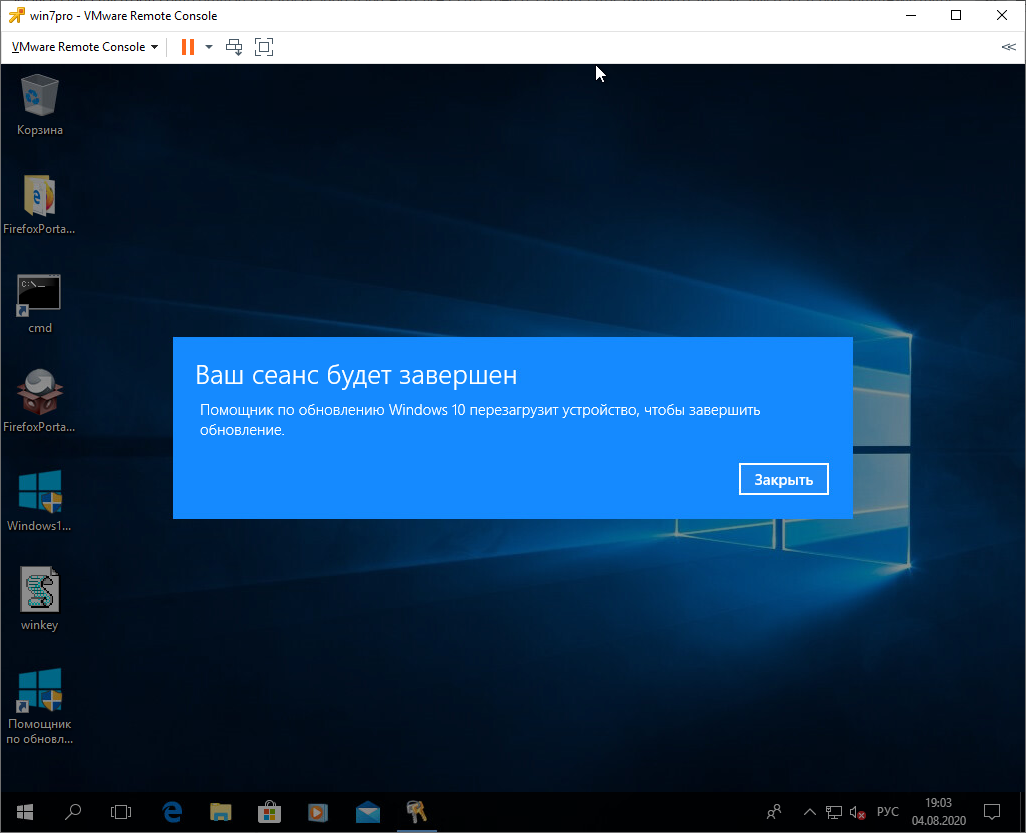The height and width of the screenshot is (833, 1026).
Task: Click the dialog title Ваш сеанс будет завершен
Action: [x=356, y=375]
